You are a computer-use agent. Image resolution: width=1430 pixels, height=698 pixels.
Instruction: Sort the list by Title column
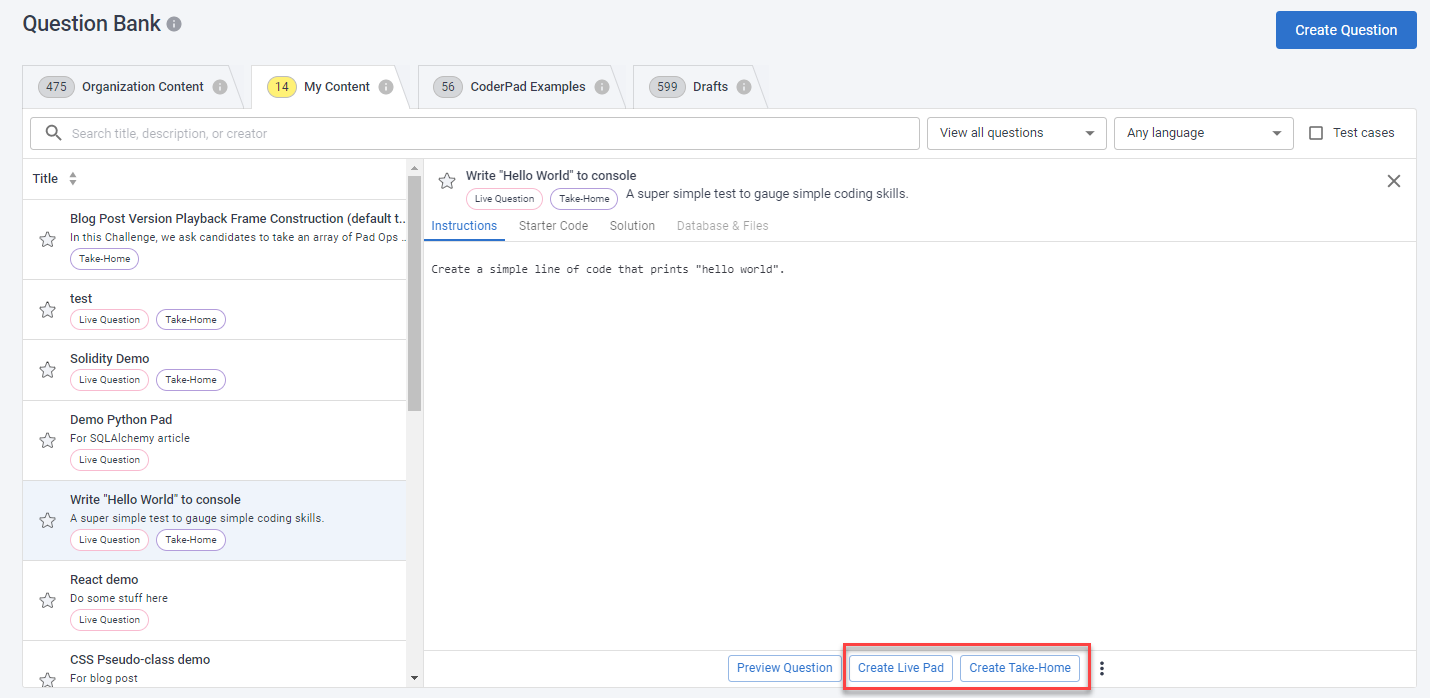(72, 179)
